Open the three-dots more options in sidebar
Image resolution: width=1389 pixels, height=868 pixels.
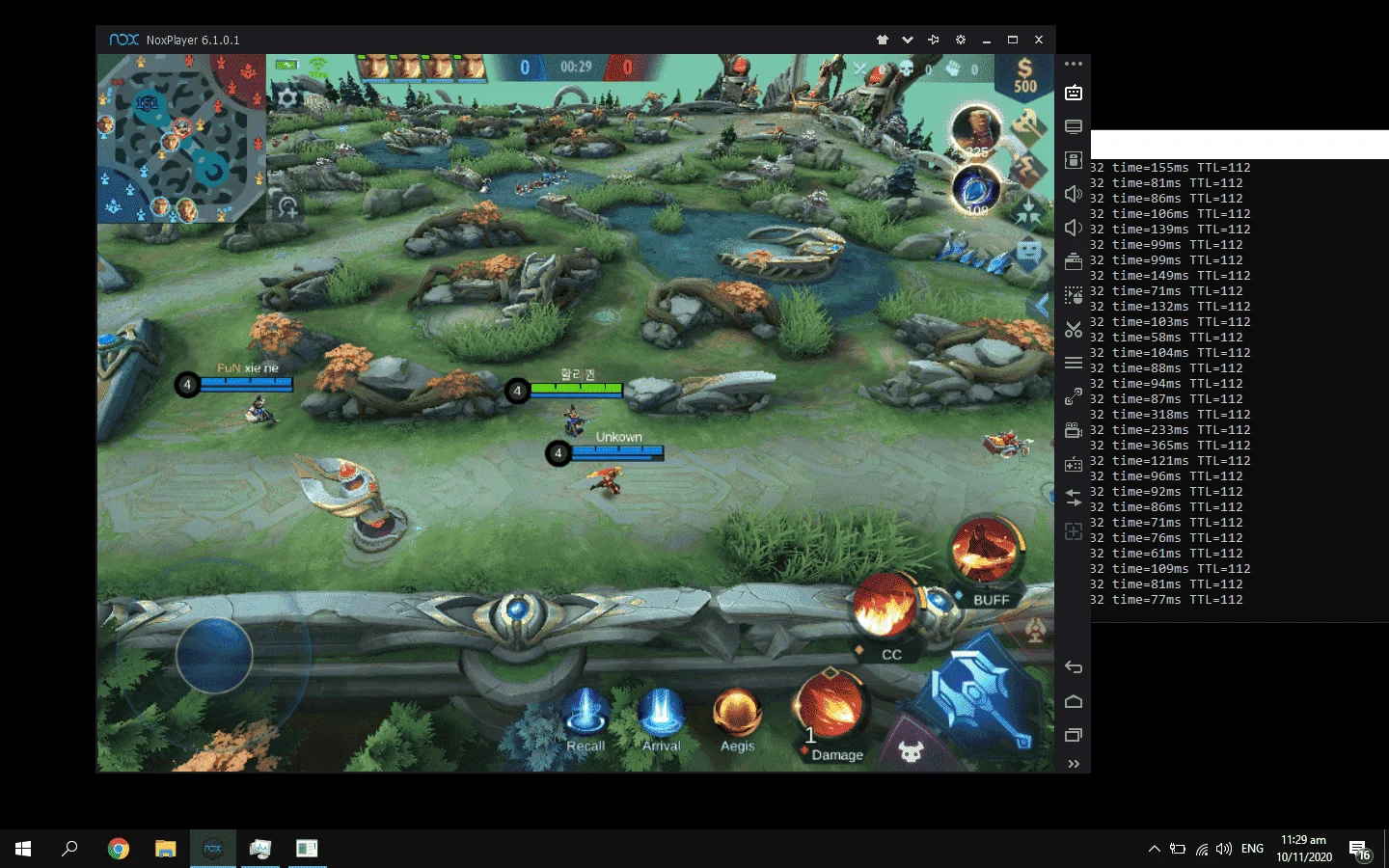point(1074,64)
